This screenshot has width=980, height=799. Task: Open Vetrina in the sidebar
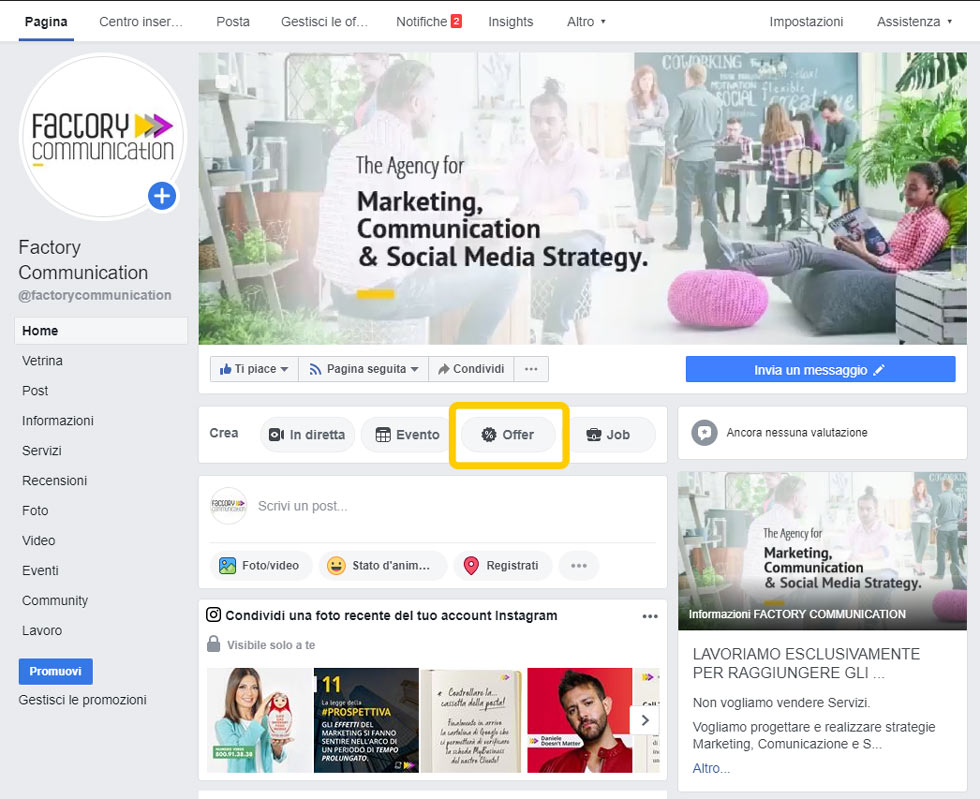pyautogui.click(x=42, y=361)
